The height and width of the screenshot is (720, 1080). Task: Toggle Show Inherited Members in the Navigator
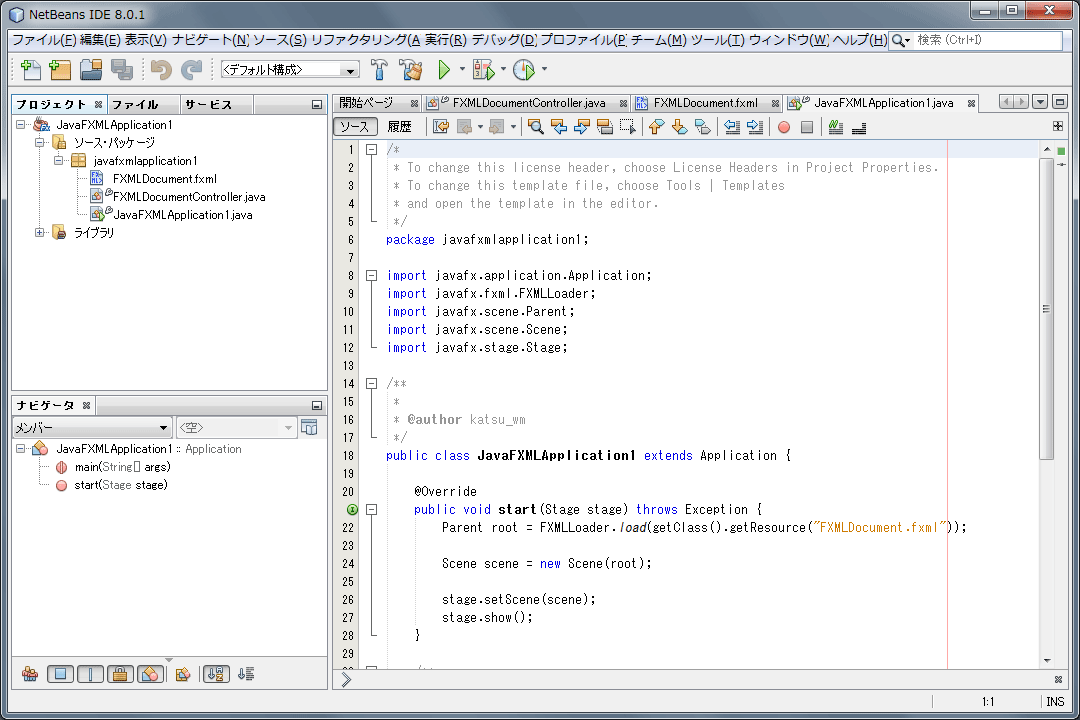click(x=30, y=674)
